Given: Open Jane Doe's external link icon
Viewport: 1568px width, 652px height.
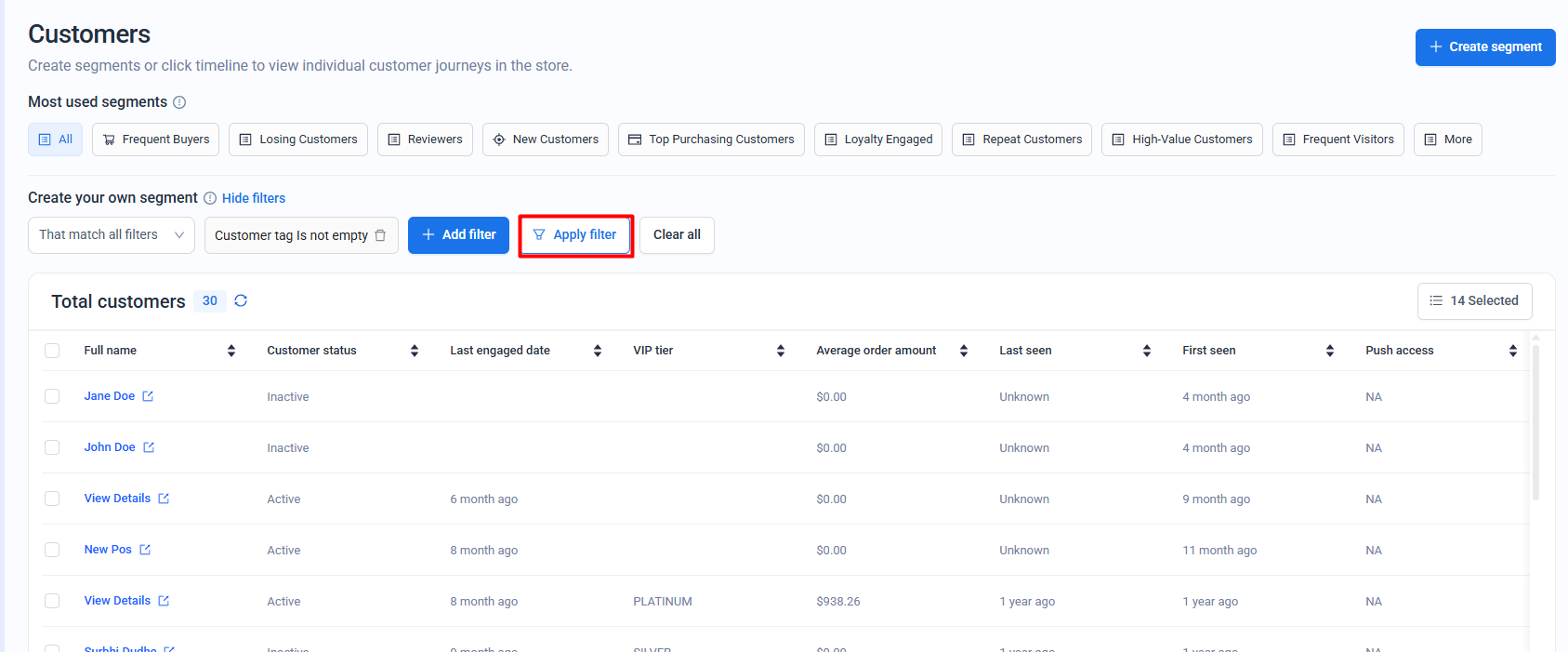Looking at the screenshot, I should pos(148,396).
